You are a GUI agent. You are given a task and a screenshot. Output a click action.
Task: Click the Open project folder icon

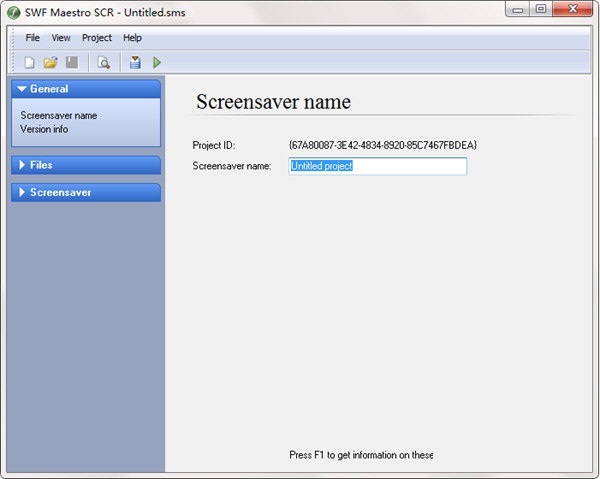tap(50, 62)
